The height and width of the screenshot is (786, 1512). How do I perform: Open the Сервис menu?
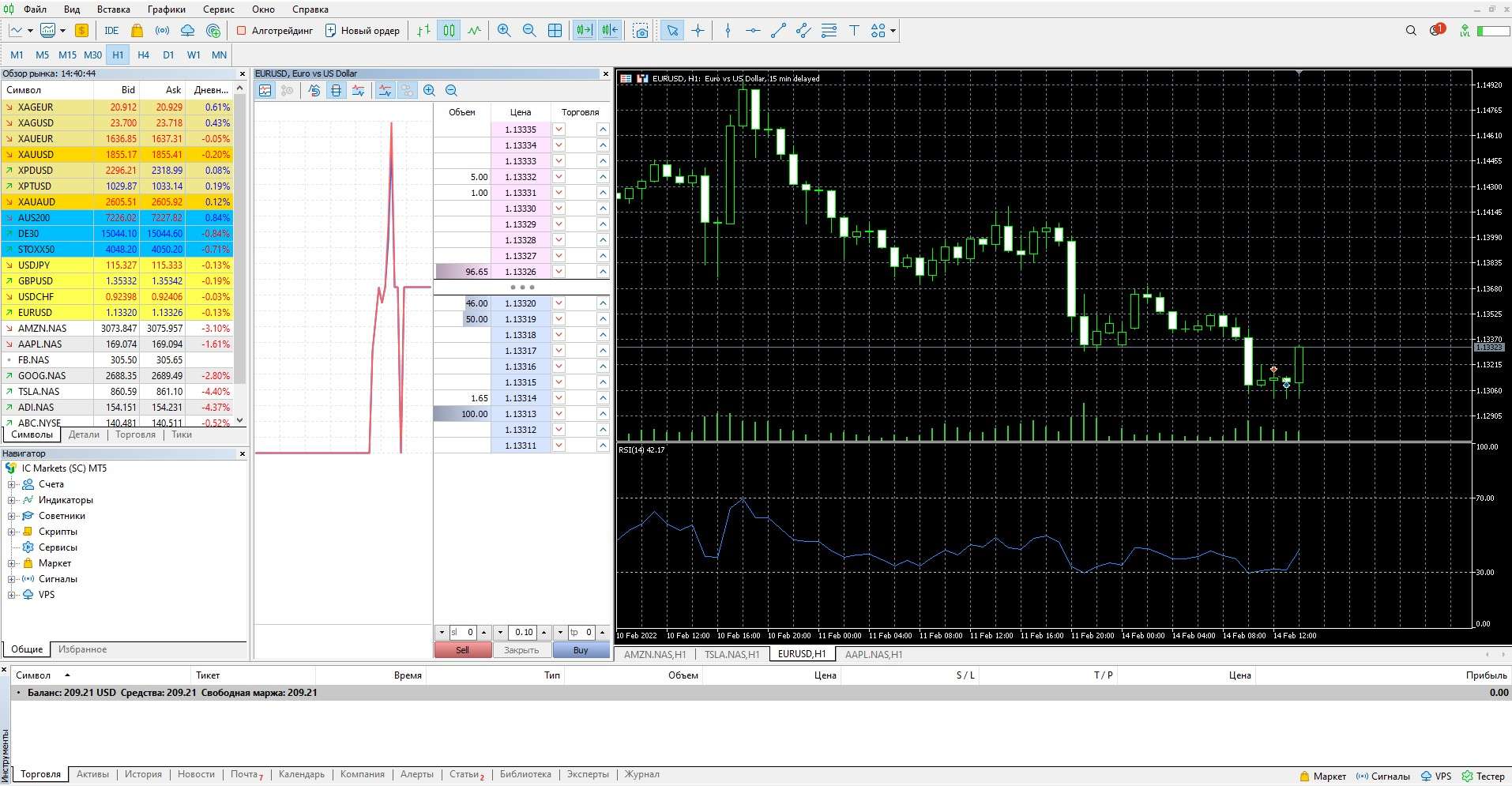coord(218,9)
